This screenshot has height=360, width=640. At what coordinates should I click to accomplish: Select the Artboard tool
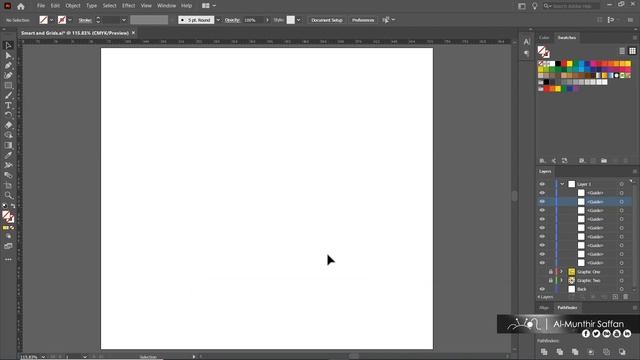tap(8, 185)
